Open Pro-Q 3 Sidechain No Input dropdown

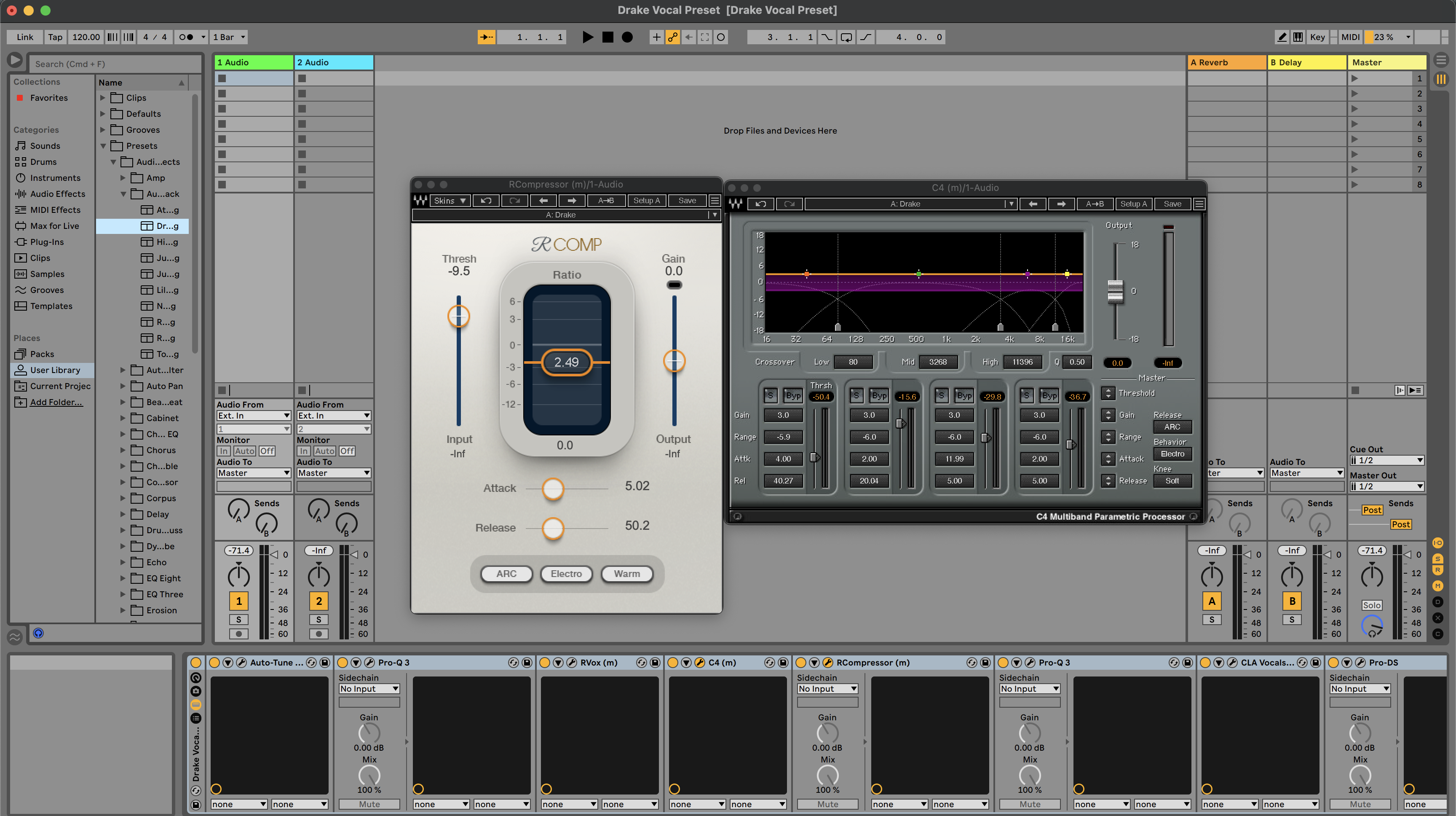369,689
